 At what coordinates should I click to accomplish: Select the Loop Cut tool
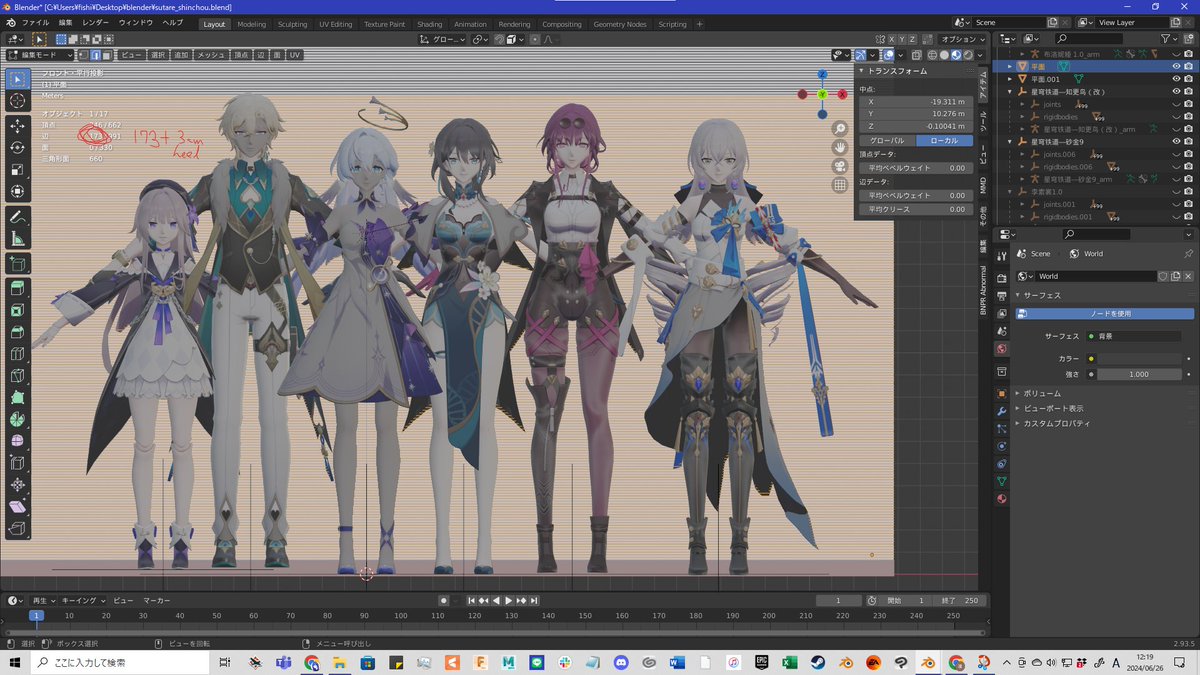18,354
